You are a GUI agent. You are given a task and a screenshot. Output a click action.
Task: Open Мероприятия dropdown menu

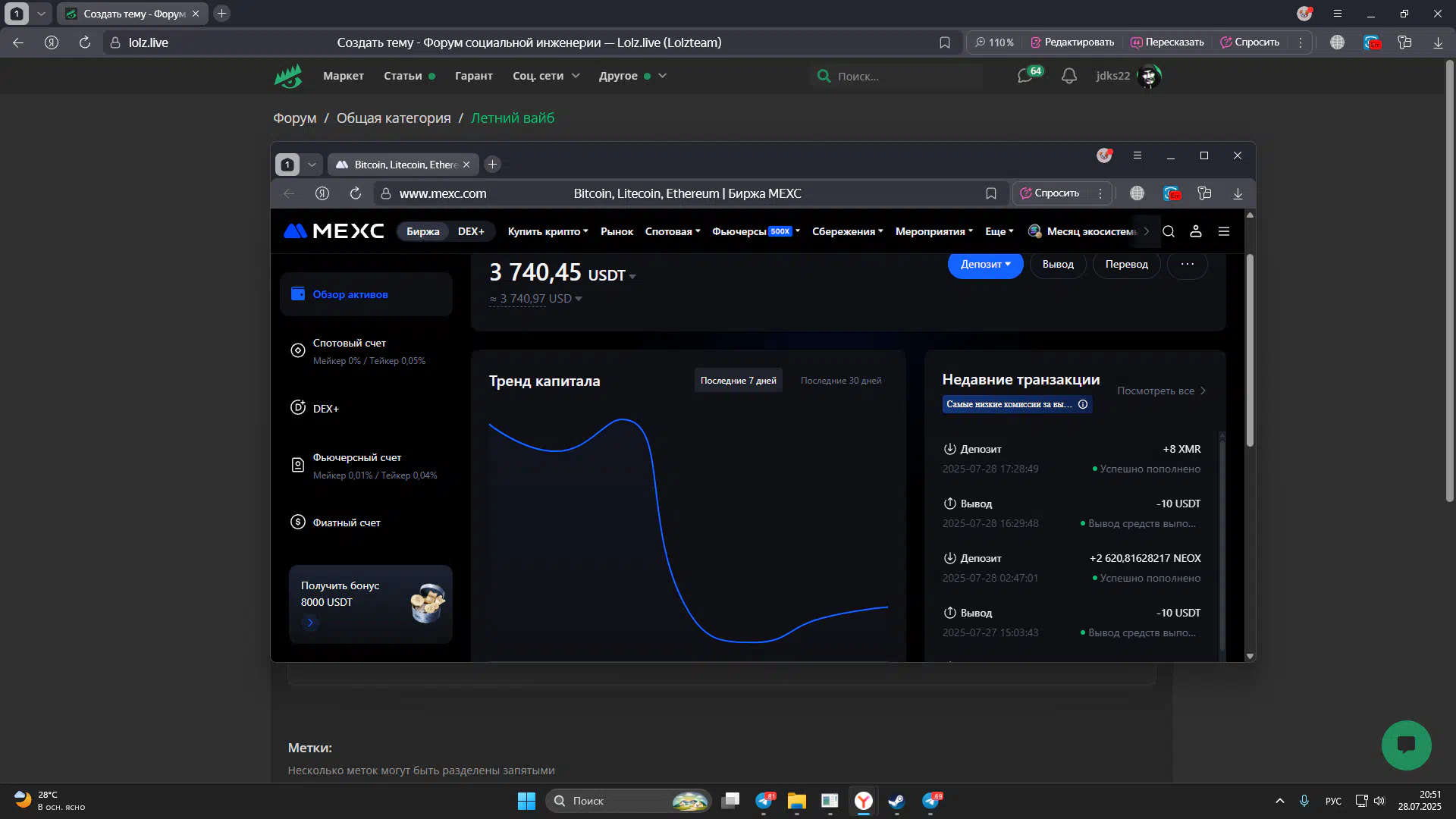coord(934,231)
